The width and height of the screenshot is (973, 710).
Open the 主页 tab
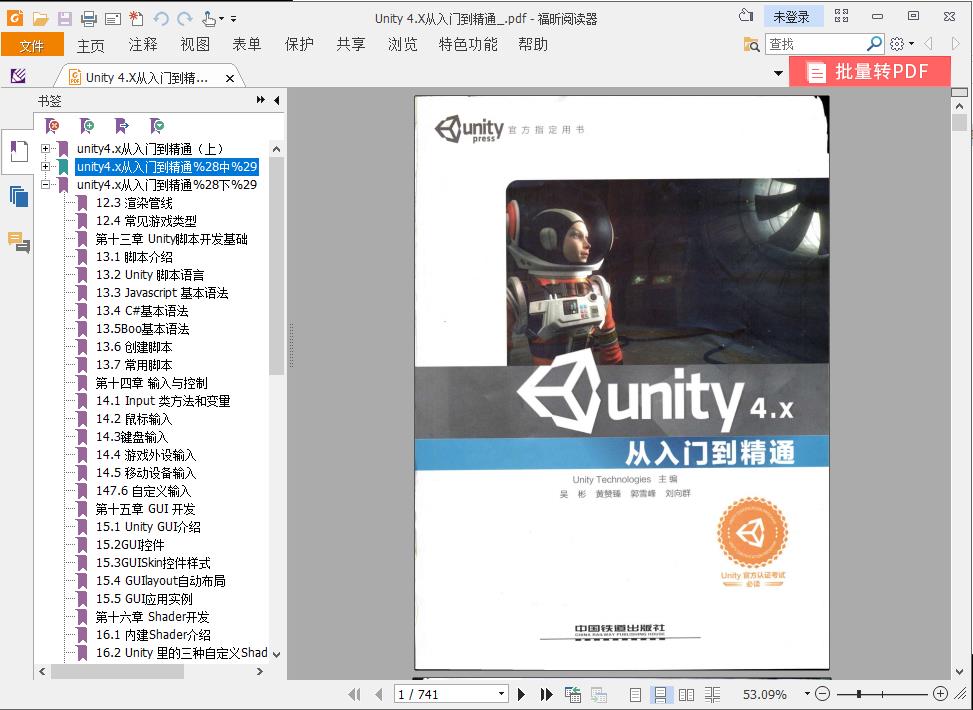(x=91, y=45)
